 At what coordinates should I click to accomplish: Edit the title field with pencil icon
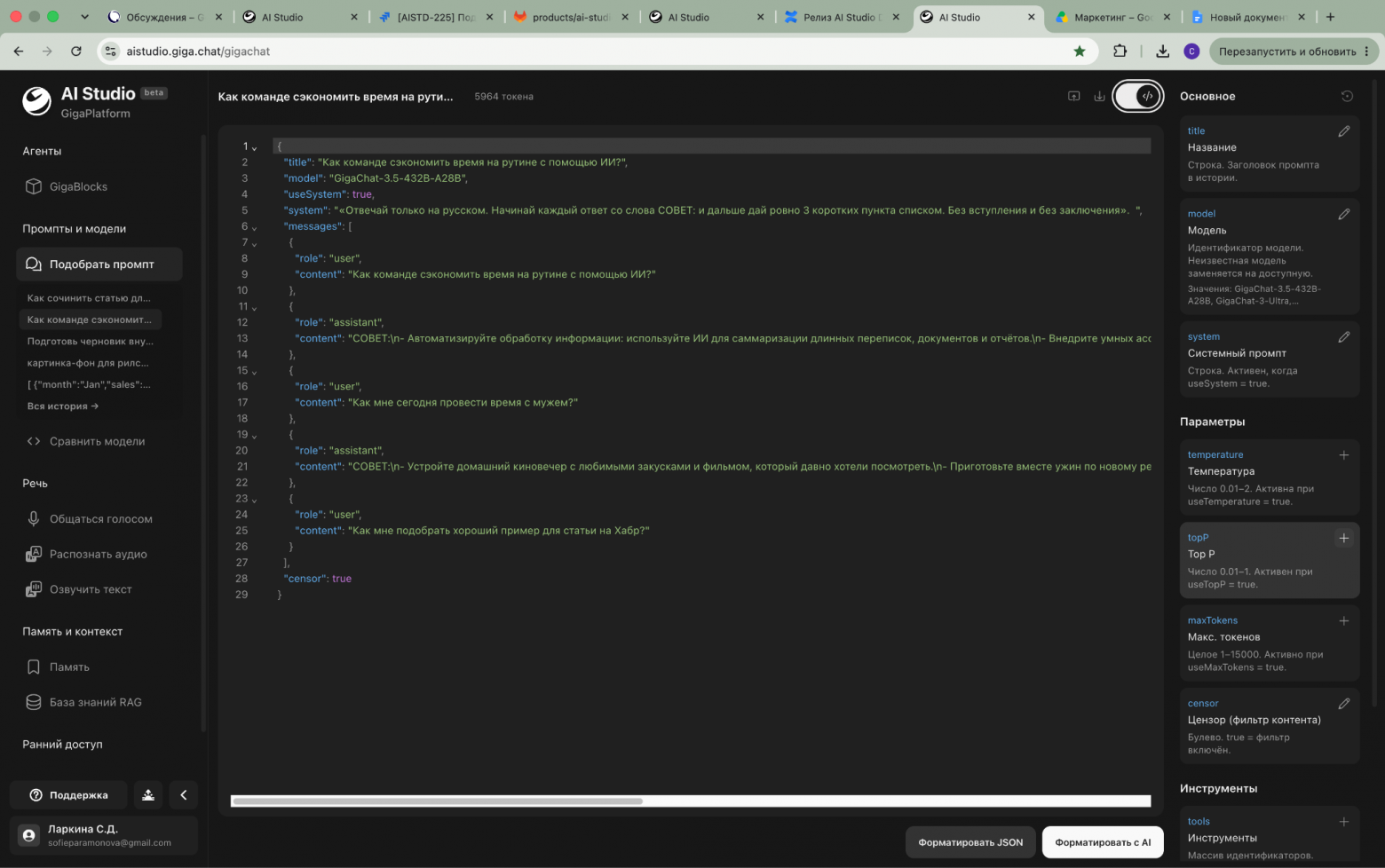[x=1344, y=131]
